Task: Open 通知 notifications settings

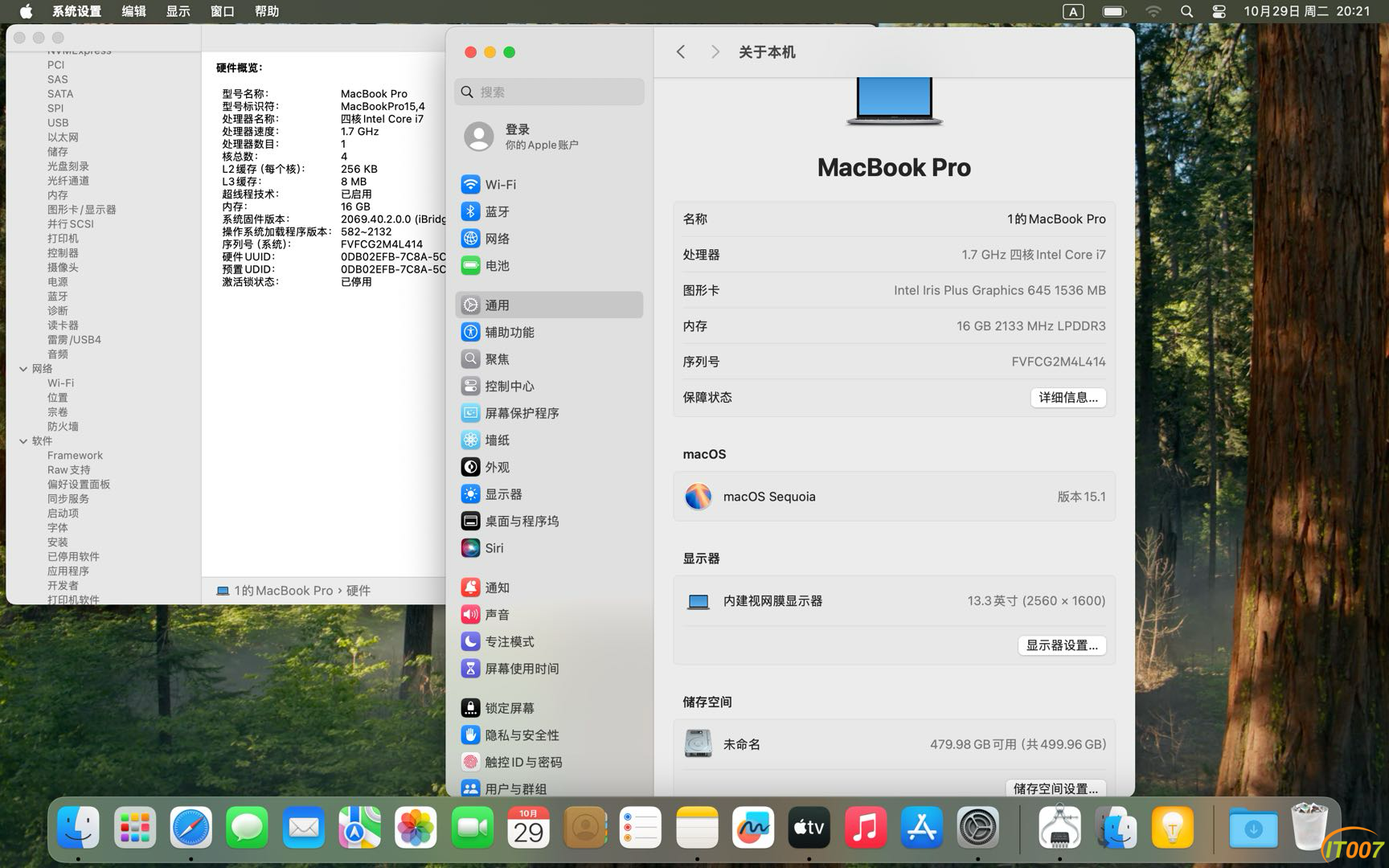Action: tap(549, 588)
